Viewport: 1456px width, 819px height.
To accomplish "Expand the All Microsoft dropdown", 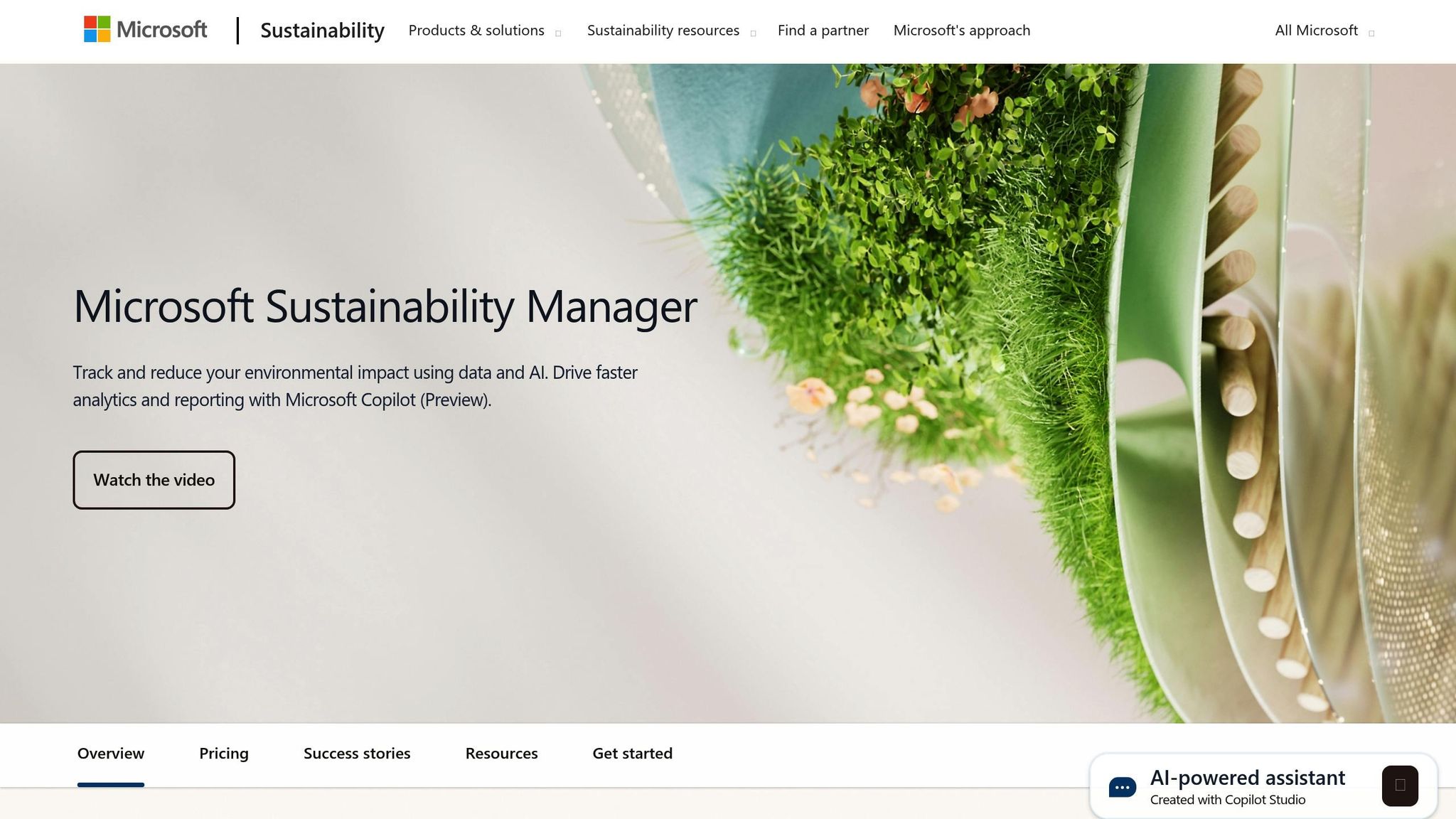I will point(1324,31).
